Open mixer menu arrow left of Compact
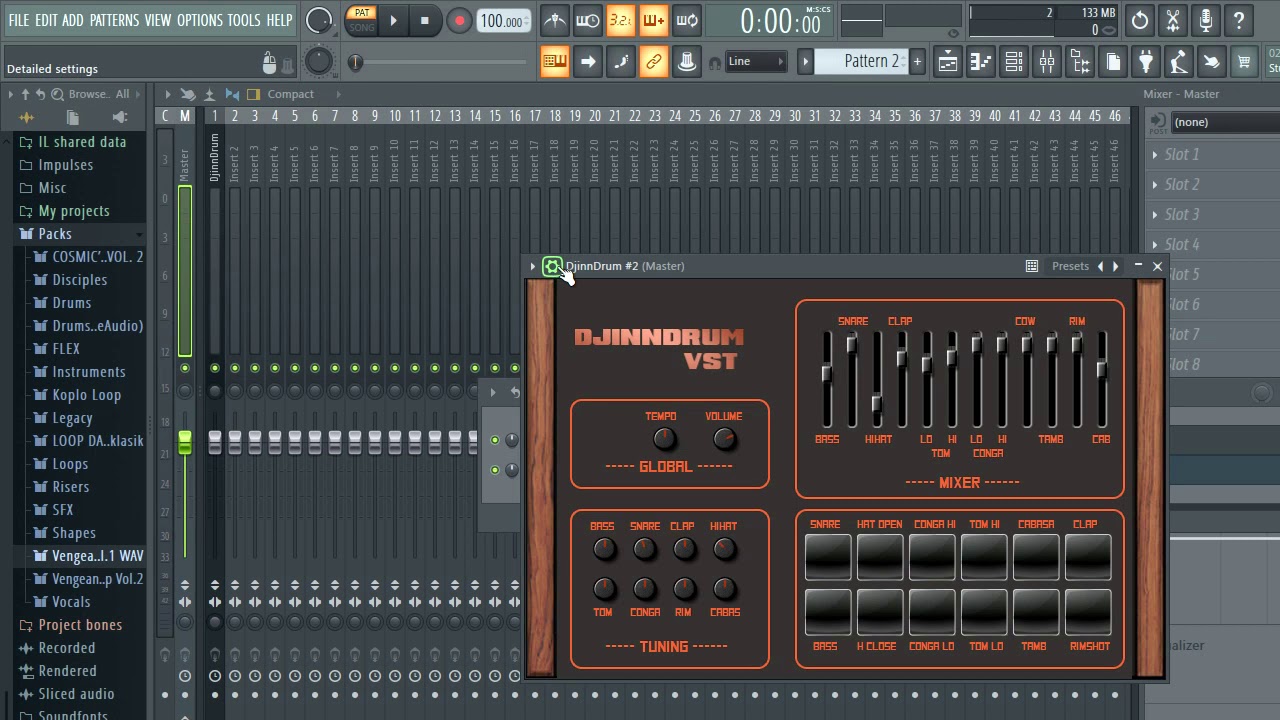The image size is (1280, 720). 168,94
